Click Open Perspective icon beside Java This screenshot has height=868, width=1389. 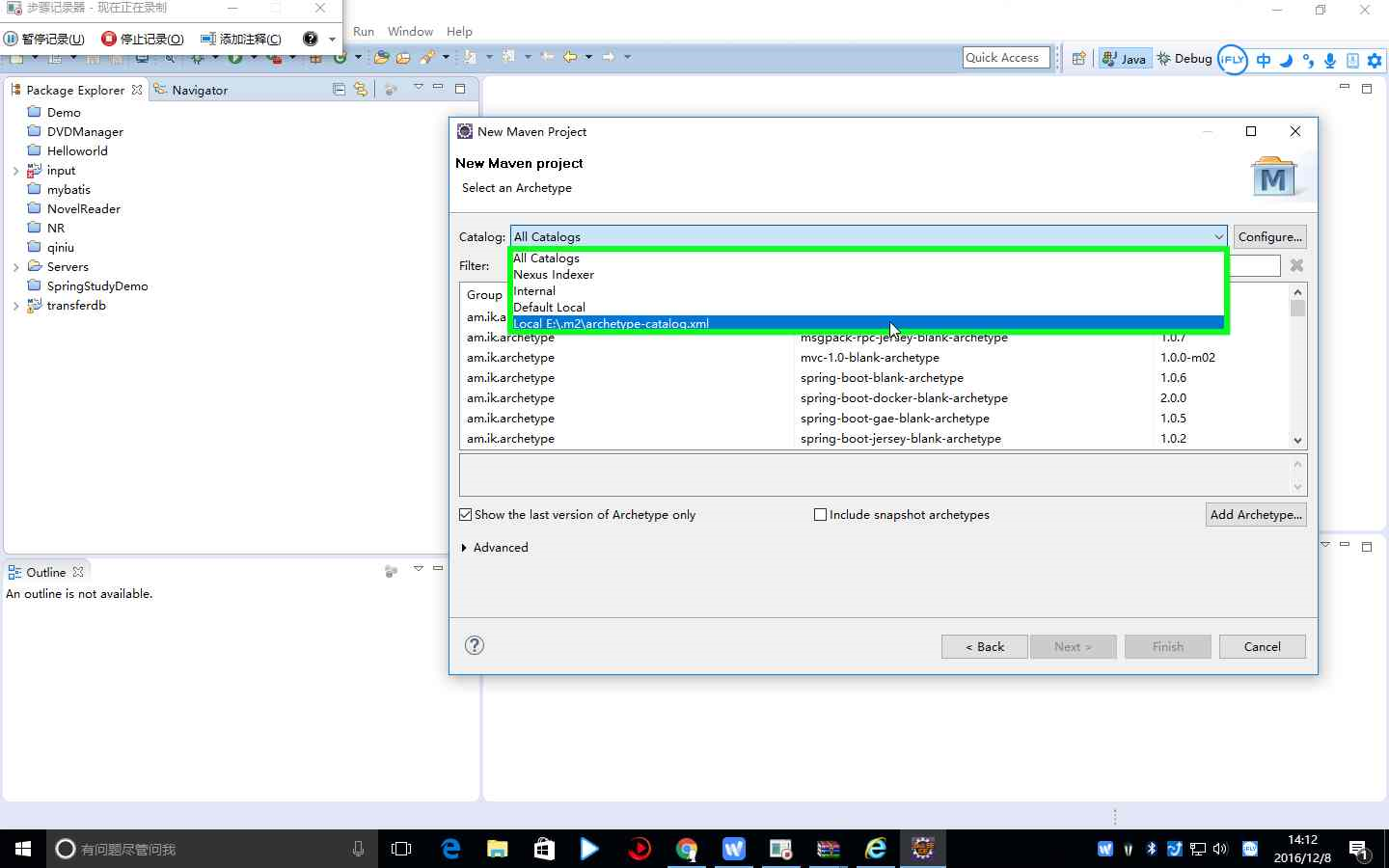coord(1079,59)
